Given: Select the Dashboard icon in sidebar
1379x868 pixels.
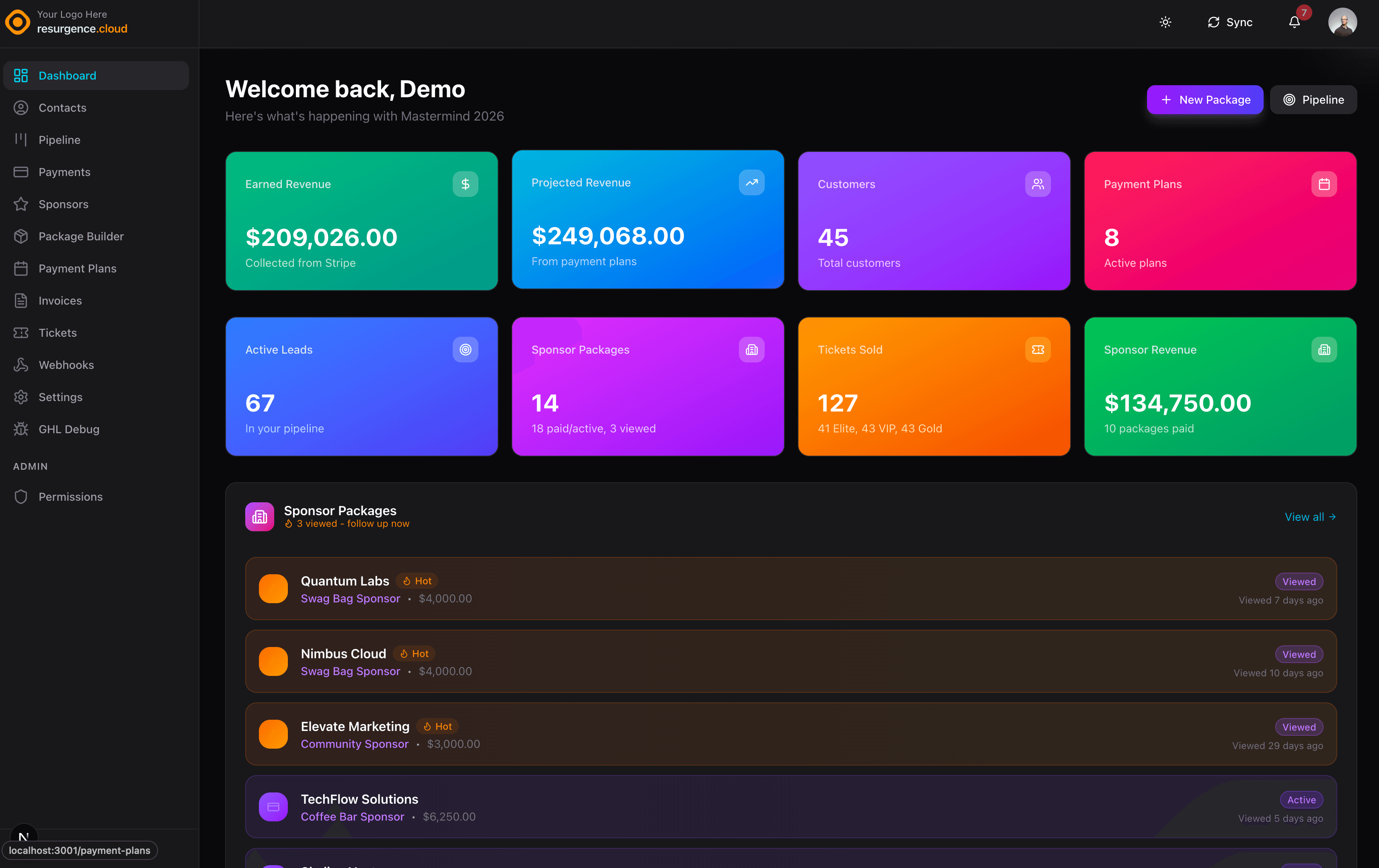Looking at the screenshot, I should click(x=21, y=75).
